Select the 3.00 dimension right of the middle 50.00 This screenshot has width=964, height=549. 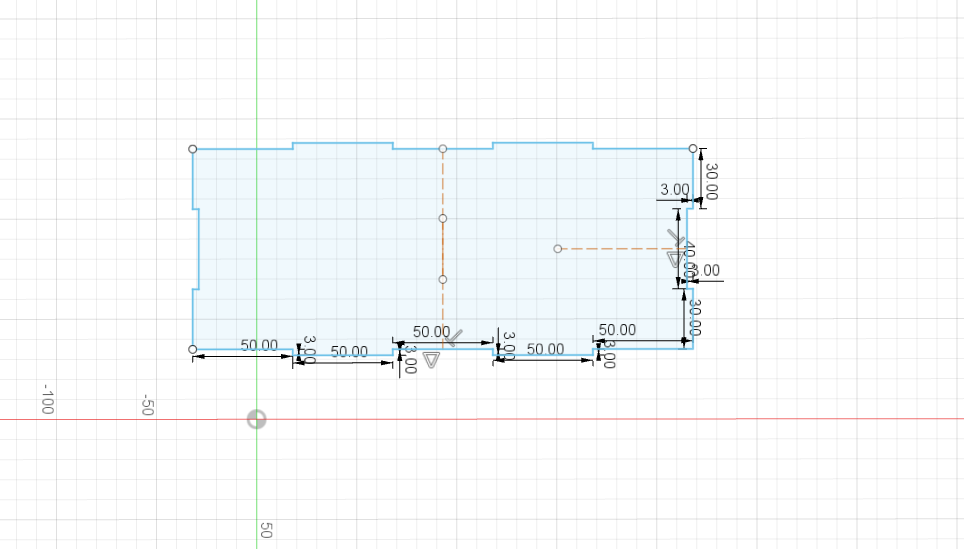508,346
